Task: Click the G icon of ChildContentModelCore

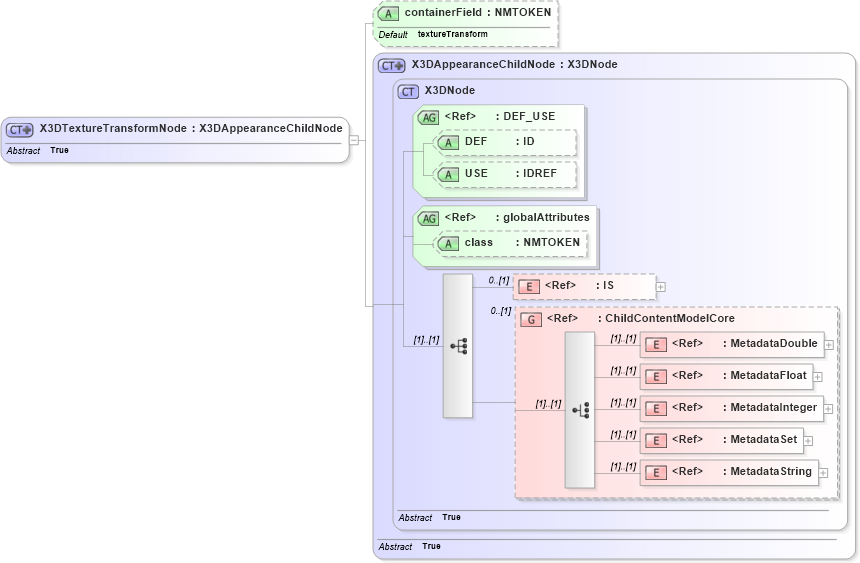Action: click(531, 320)
